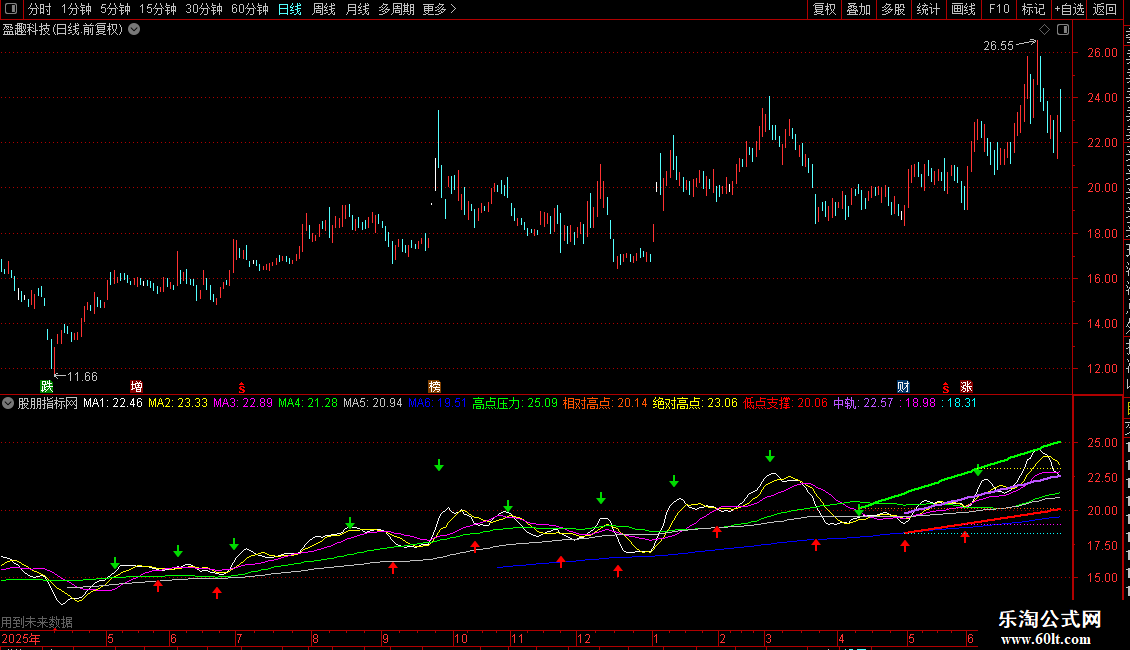
Task: Click the 返回 back button
Action: (x=1105, y=9)
